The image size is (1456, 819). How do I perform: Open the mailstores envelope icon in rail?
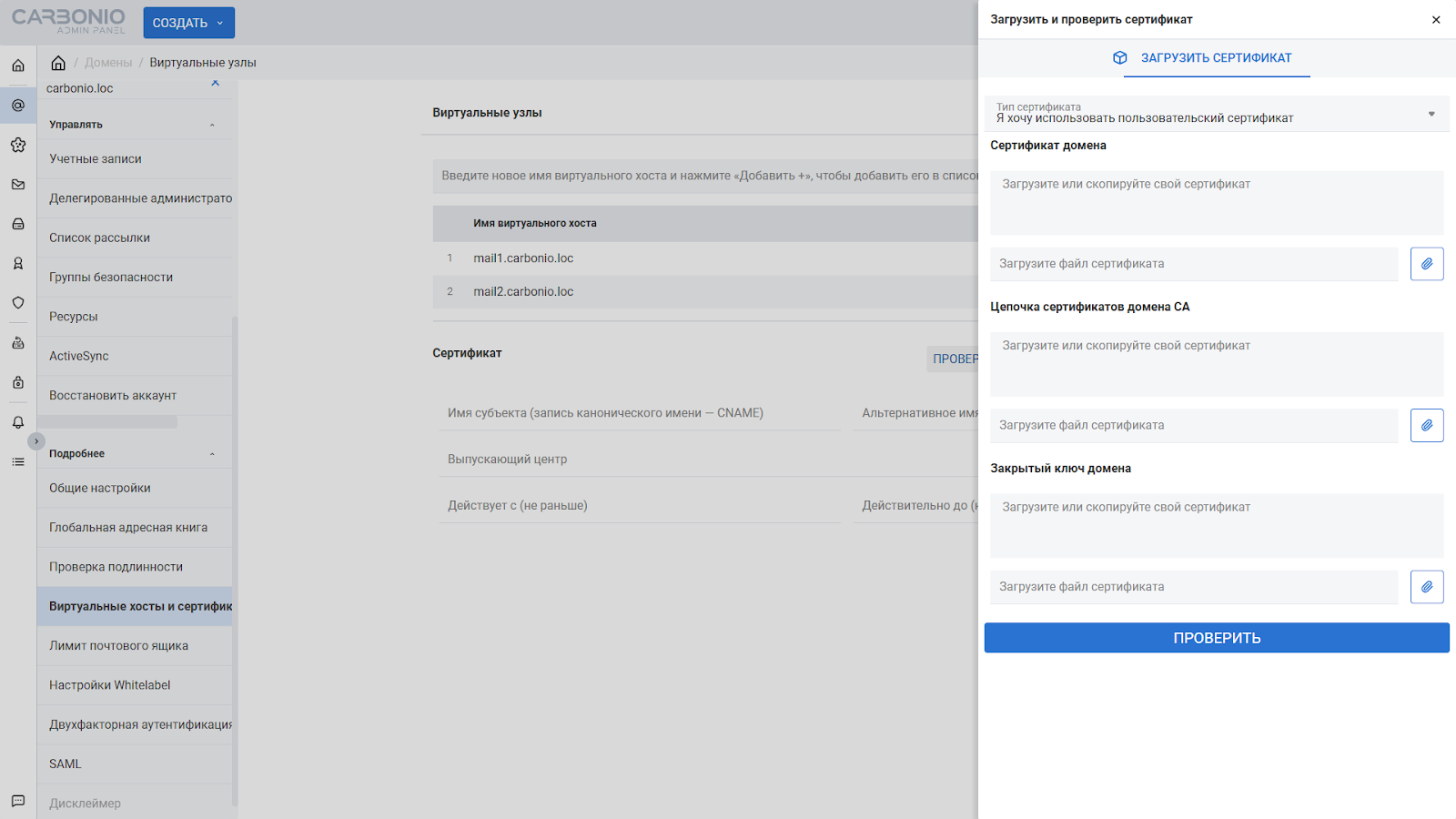(18, 185)
